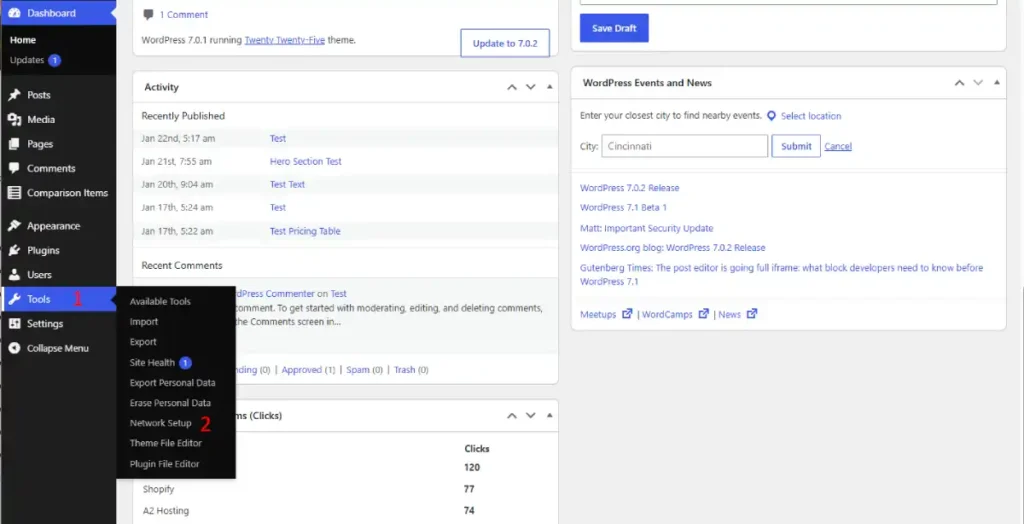Open Site Health submenu item

tap(152, 363)
